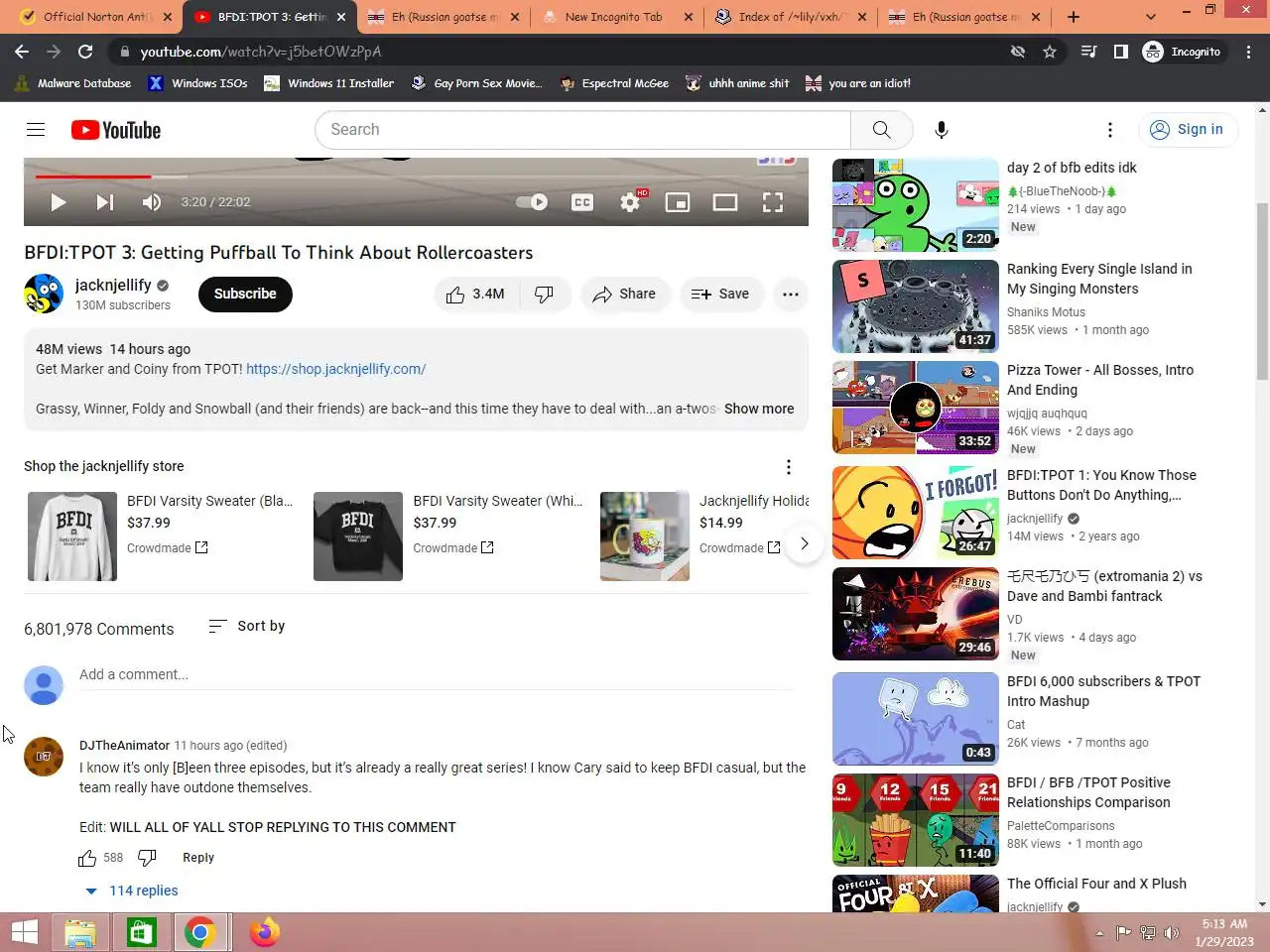Start voice search with the microphone icon

tap(942, 130)
